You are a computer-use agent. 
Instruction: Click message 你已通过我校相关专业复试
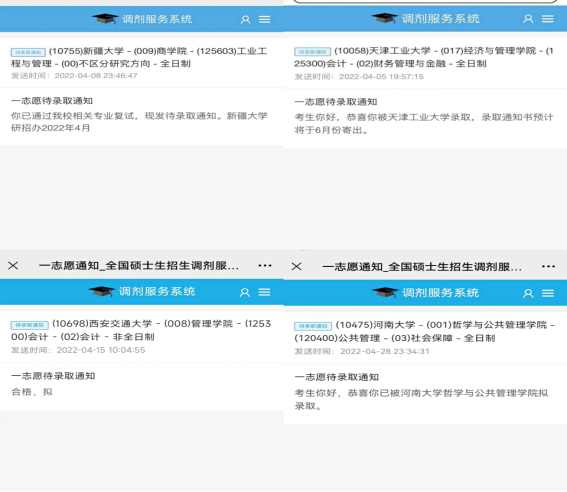(139, 122)
